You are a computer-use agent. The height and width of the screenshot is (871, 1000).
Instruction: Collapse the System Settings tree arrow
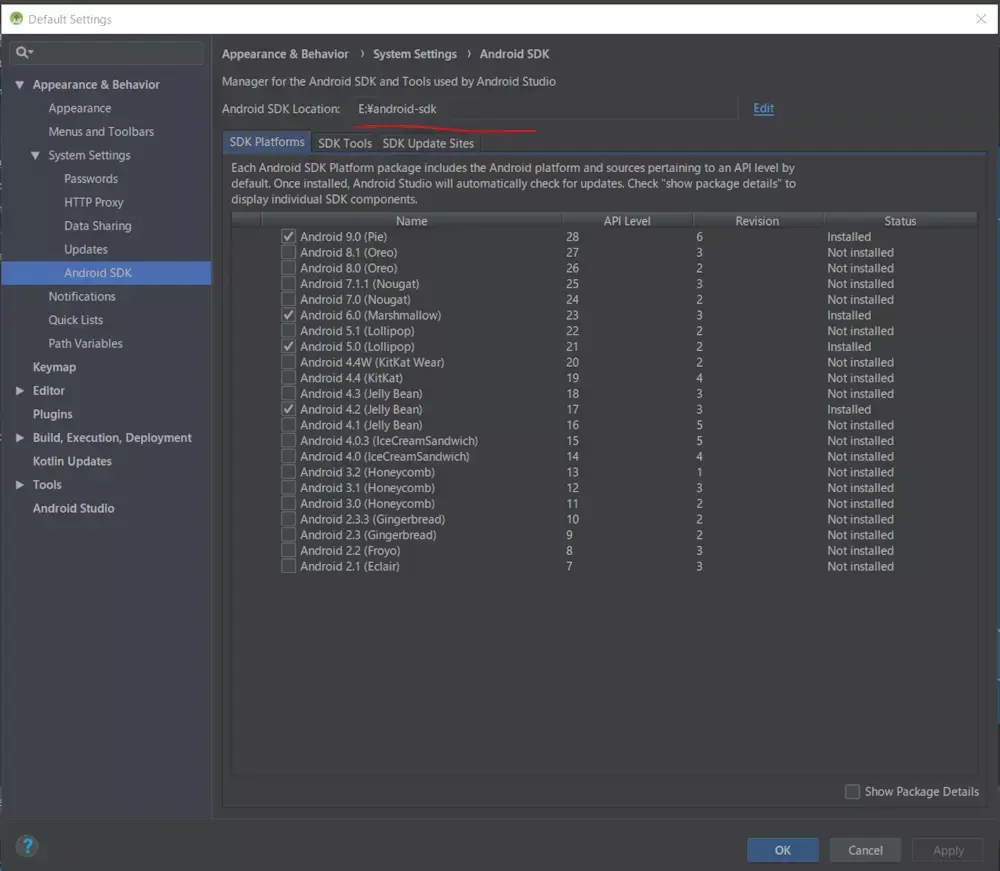click(35, 155)
